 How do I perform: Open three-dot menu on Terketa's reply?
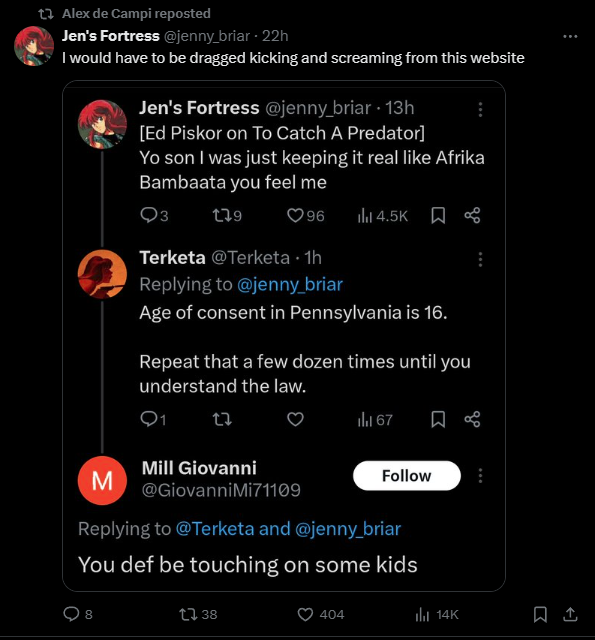click(480, 259)
